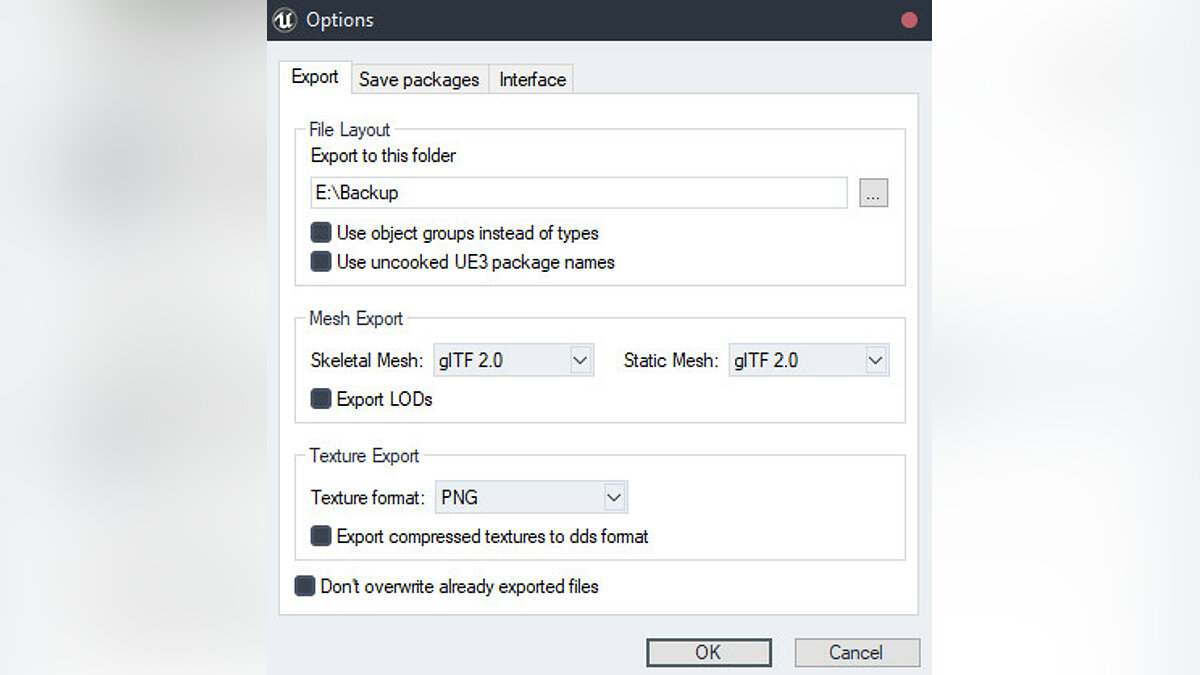This screenshot has width=1200, height=675.
Task: Click the Texture format dropdown arrow
Action: click(614, 497)
